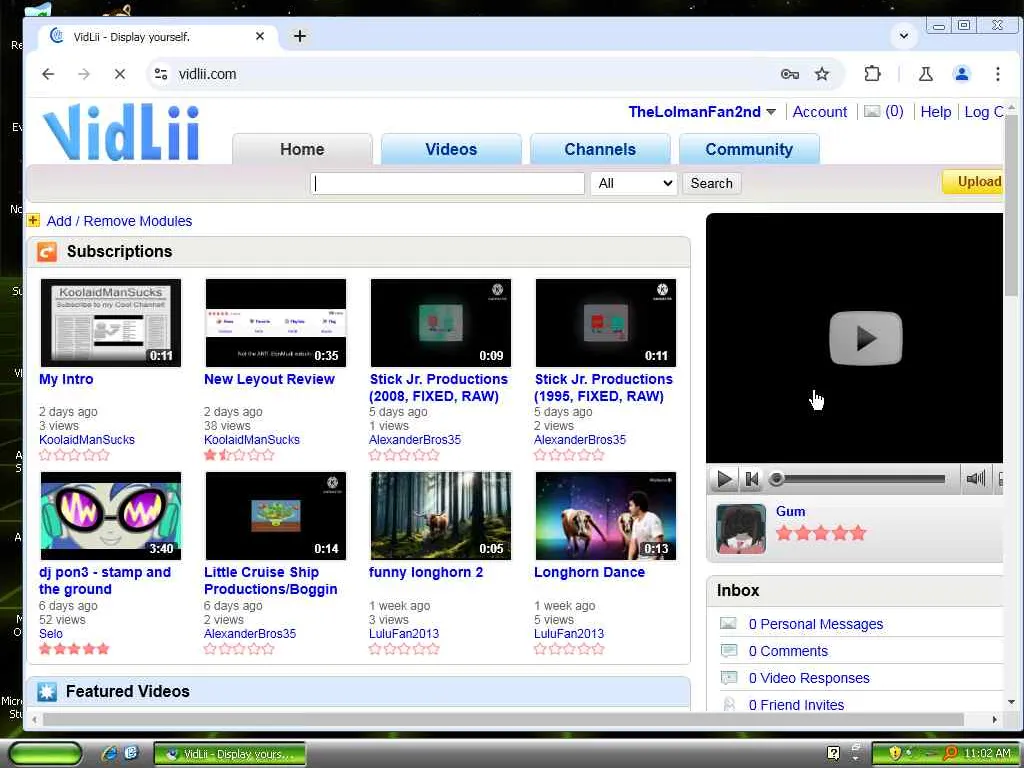The height and width of the screenshot is (768, 1024).
Task: Click the Gum channel avatar
Action: [x=741, y=529]
